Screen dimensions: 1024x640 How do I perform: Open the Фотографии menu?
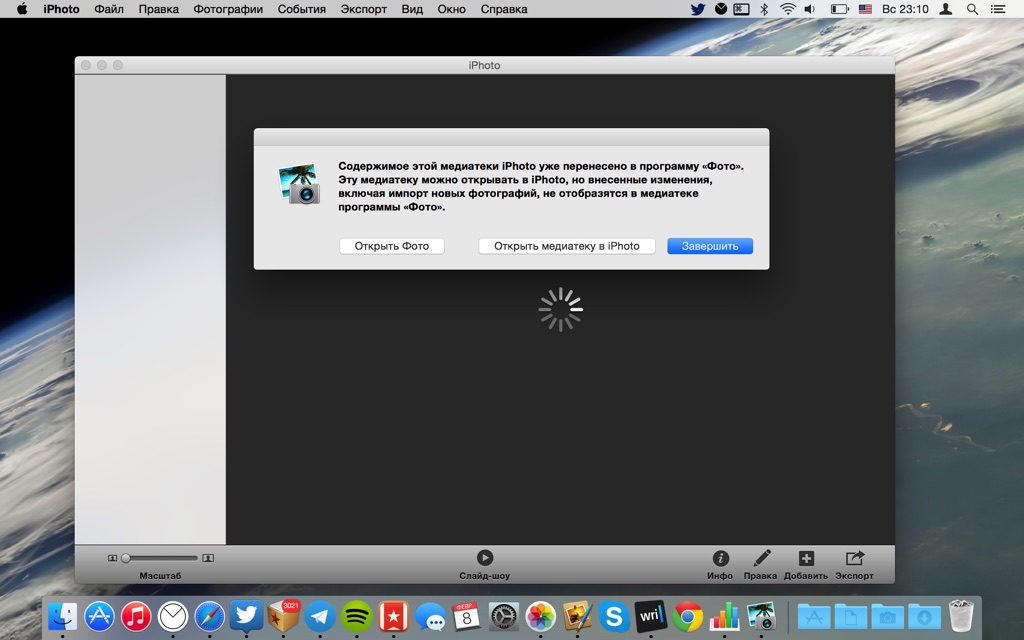pos(229,9)
